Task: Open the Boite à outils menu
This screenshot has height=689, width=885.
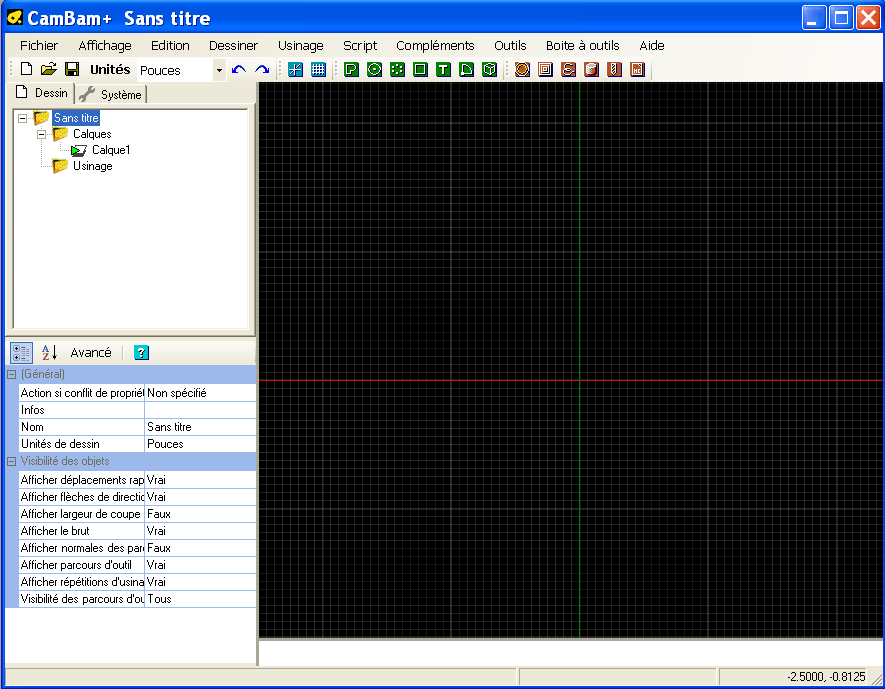Action: (x=582, y=46)
